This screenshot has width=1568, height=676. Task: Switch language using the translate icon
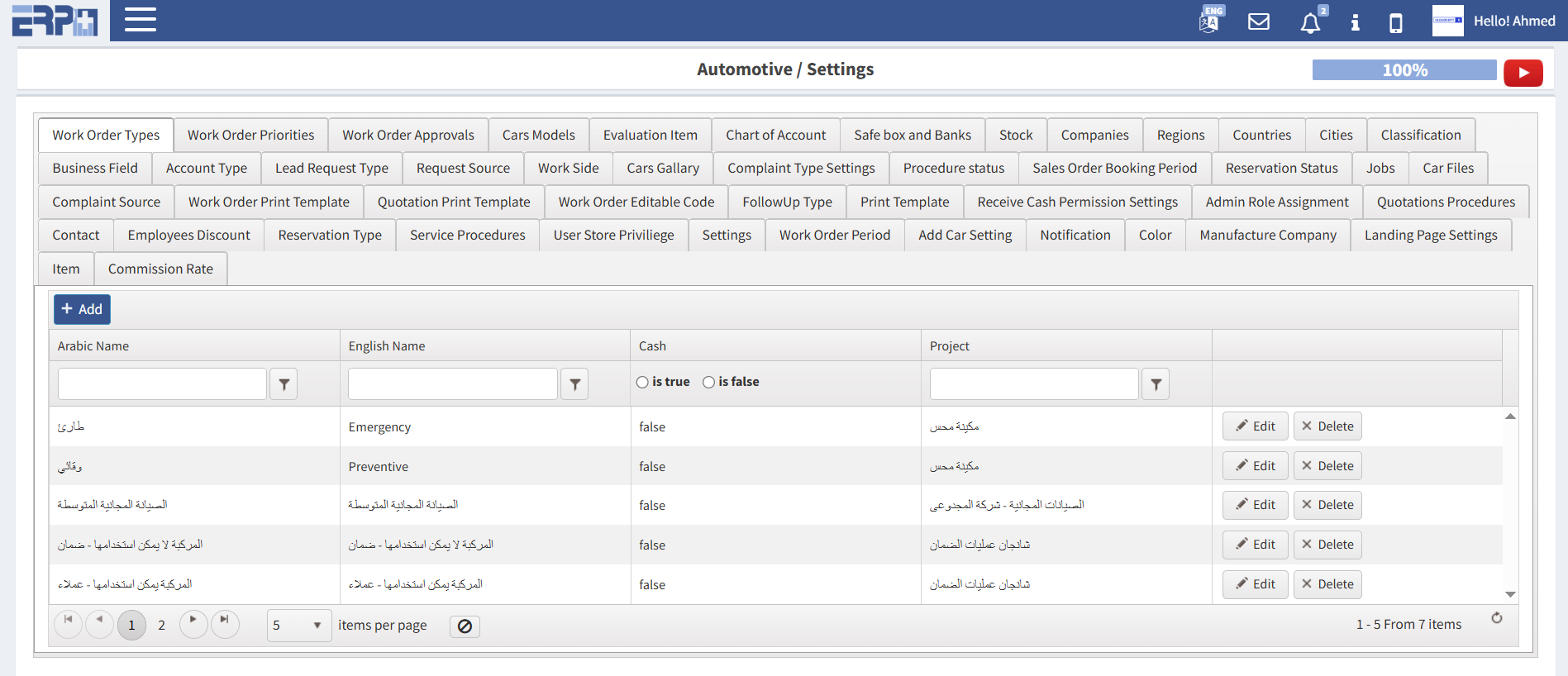click(1210, 21)
